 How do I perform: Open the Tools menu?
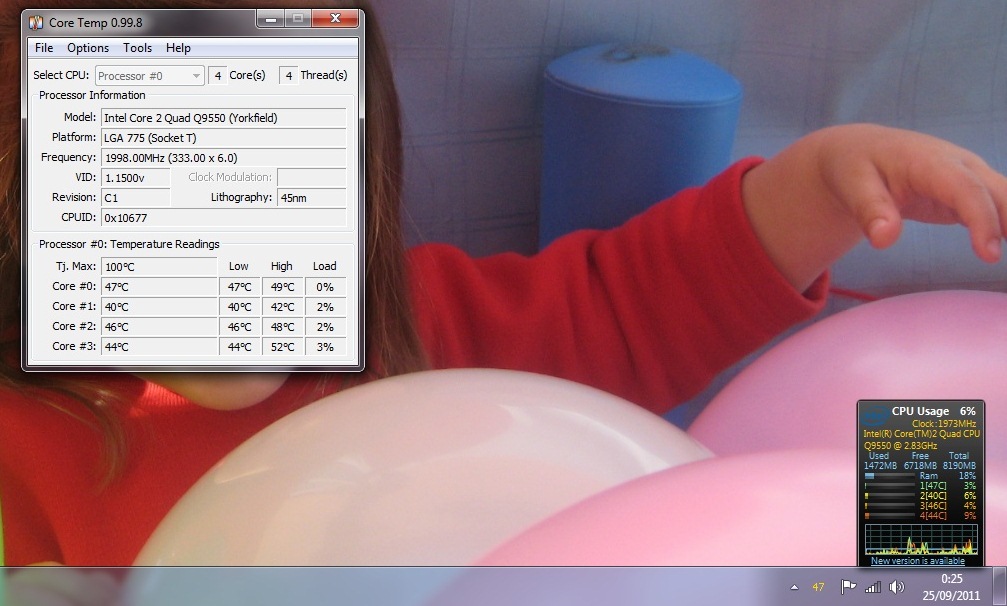click(x=137, y=48)
